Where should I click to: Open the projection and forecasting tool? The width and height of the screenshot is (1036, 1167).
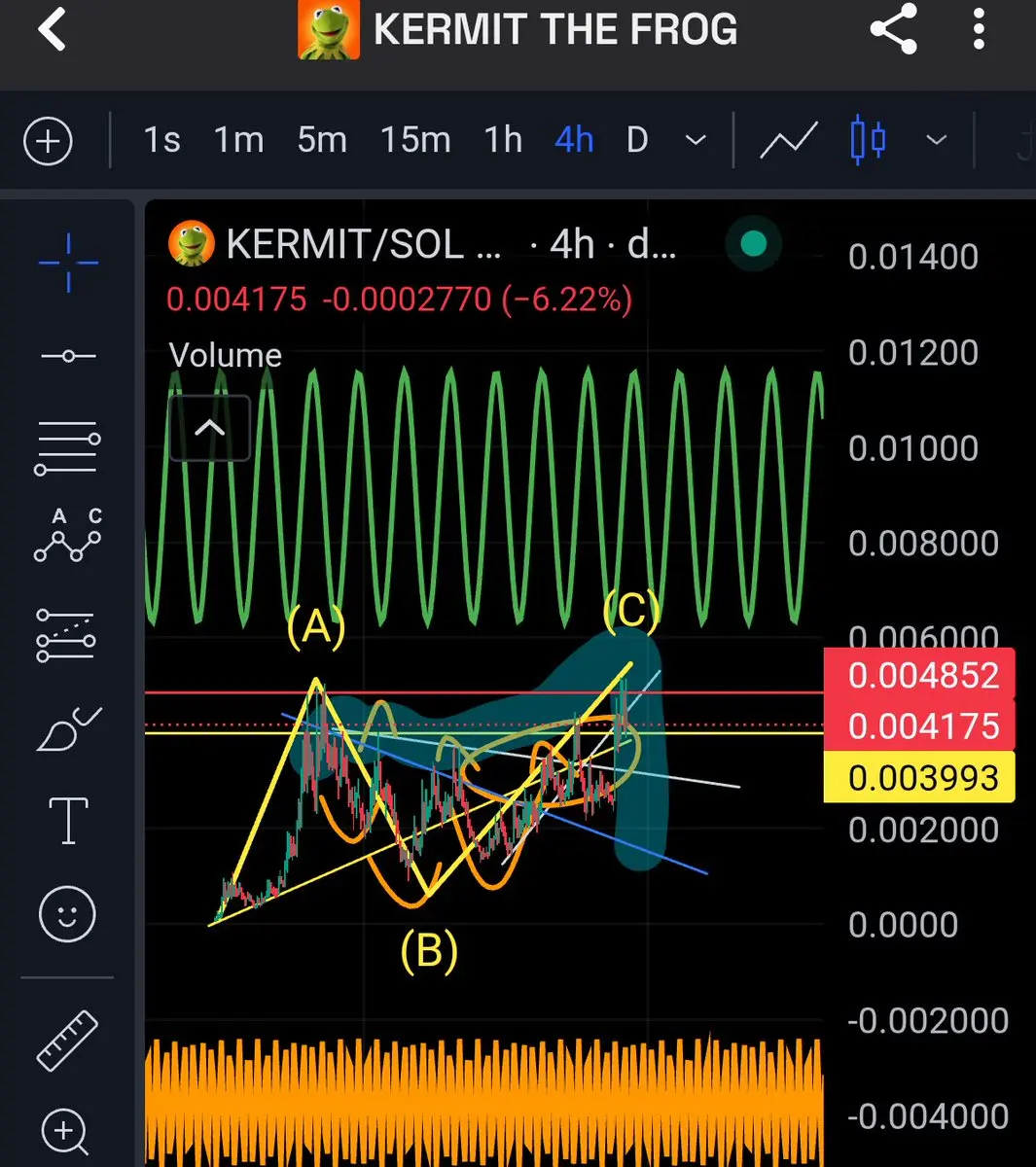pyautogui.click(x=65, y=636)
